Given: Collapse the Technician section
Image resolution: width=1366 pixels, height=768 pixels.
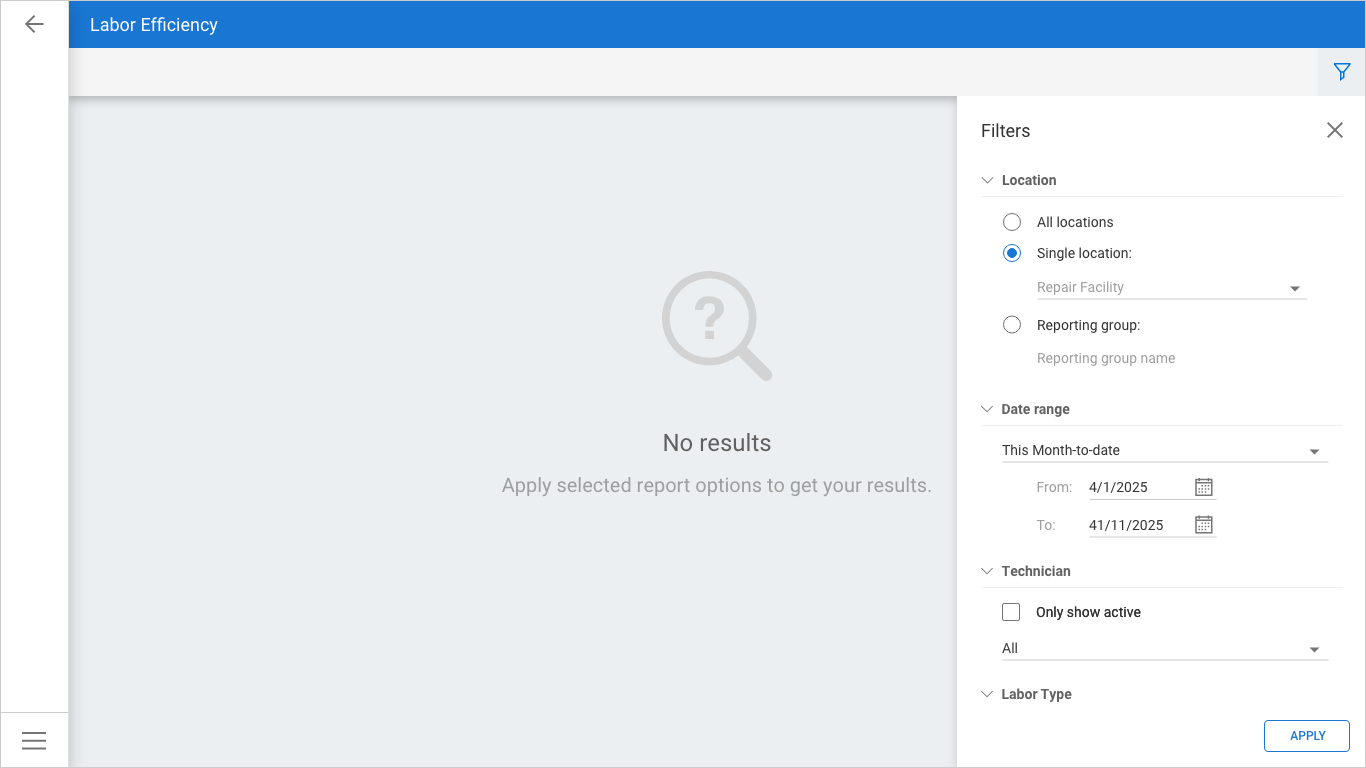Looking at the screenshot, I should pyautogui.click(x=988, y=572).
